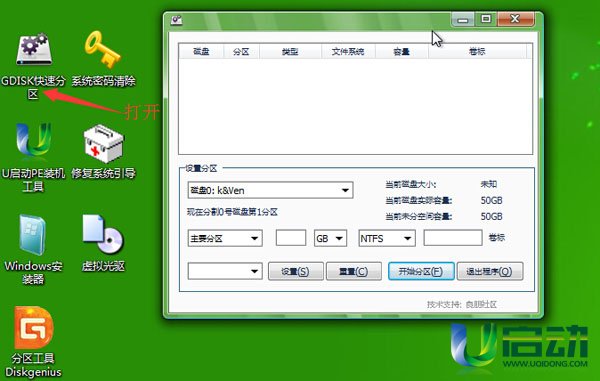Open the 主要分区 partition type dropdown

(x=225, y=238)
